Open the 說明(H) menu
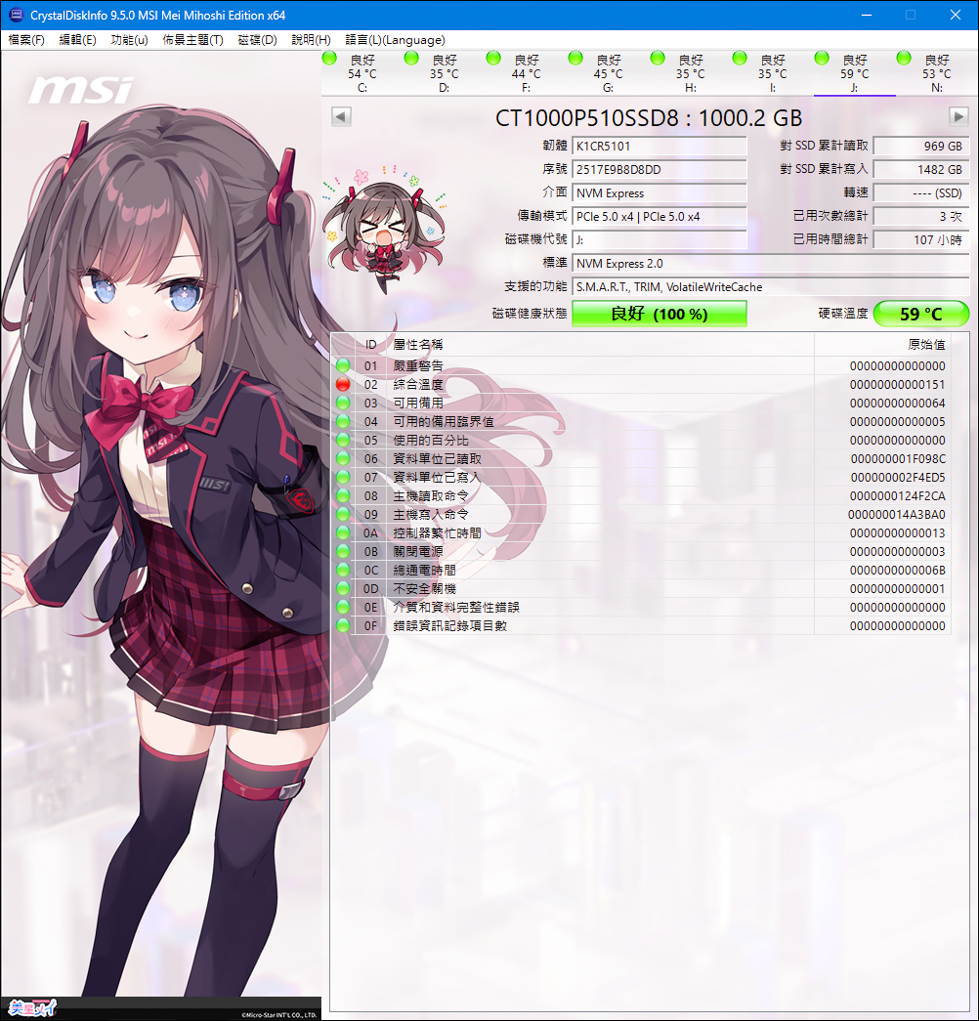 311,40
